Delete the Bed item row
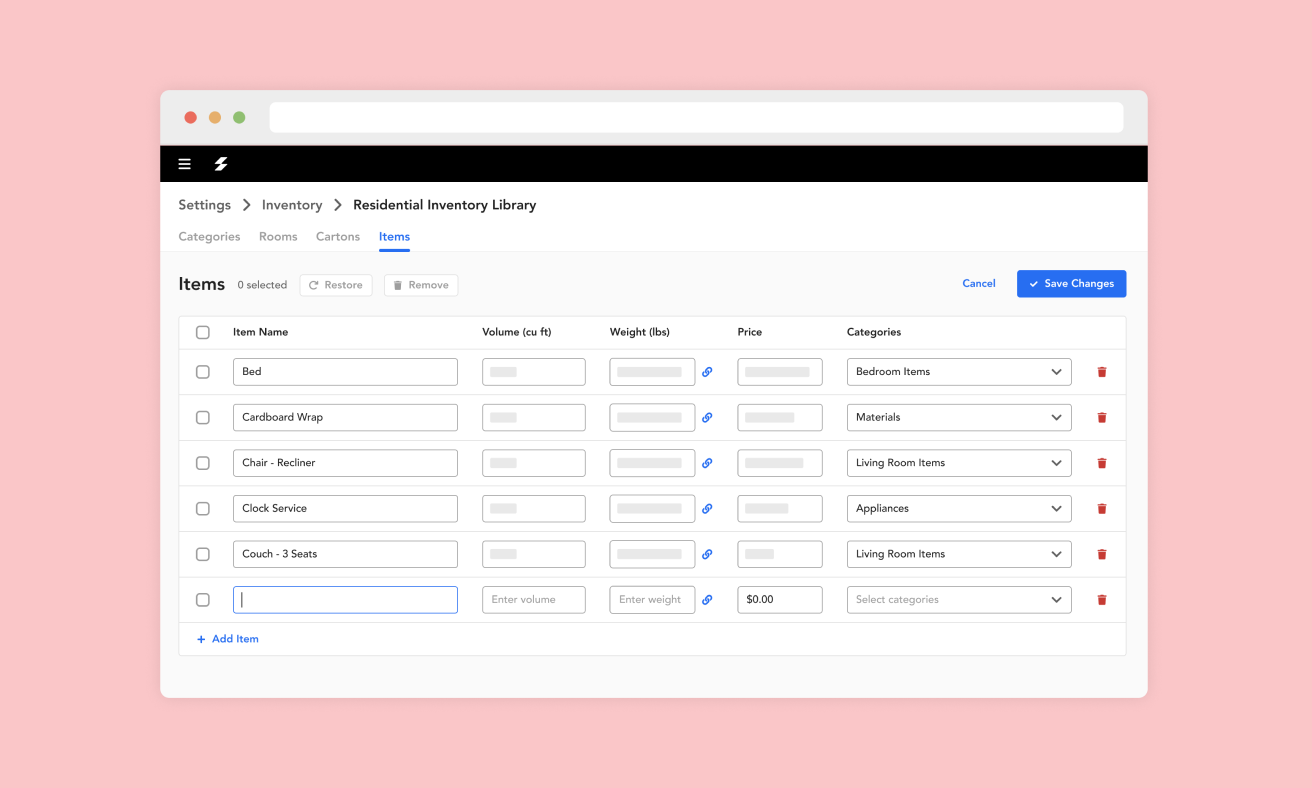The height and width of the screenshot is (788, 1312). [1102, 372]
